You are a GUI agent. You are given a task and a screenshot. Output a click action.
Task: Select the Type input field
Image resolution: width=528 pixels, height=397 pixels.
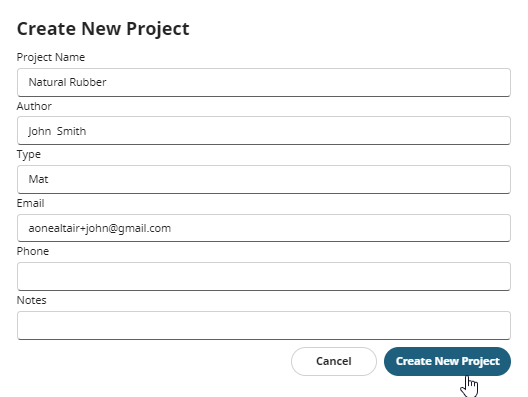point(264,179)
